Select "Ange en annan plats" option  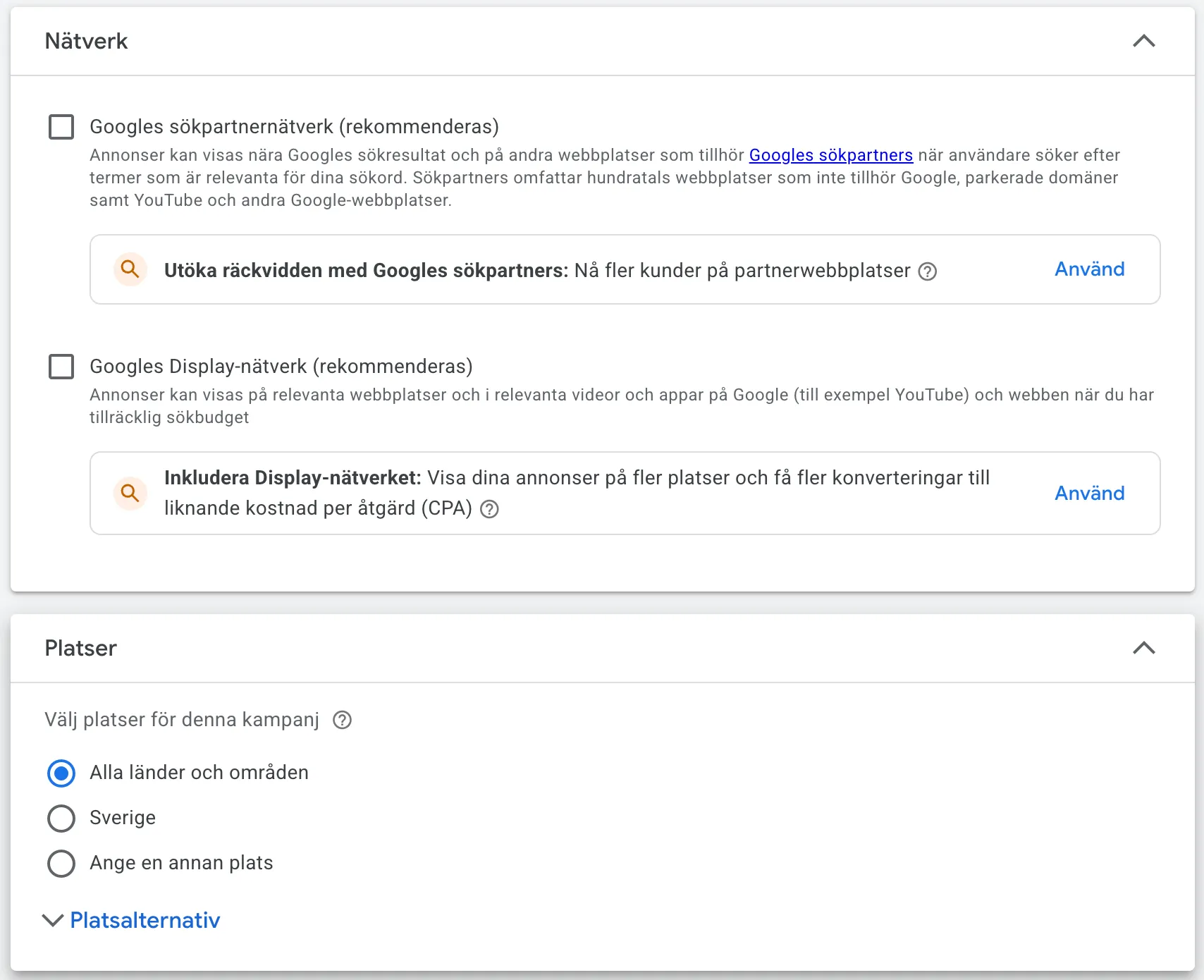61,863
